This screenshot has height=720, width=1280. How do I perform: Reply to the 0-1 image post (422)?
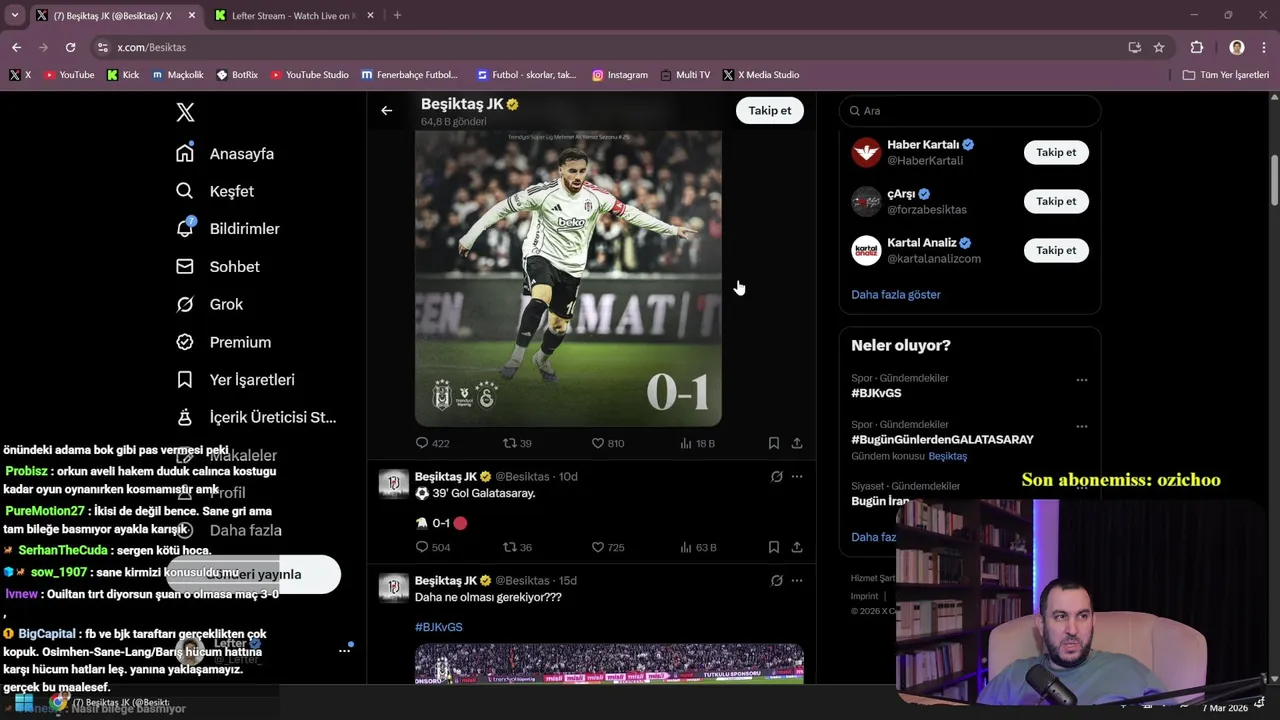422,443
